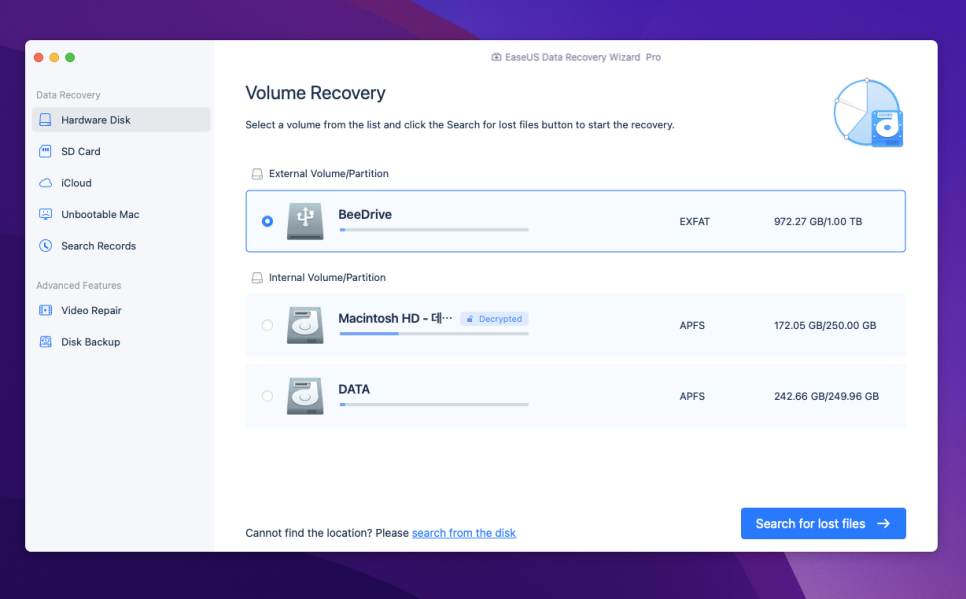
Task: Click the Internal Volume/Partition drive icon
Action: click(257, 278)
